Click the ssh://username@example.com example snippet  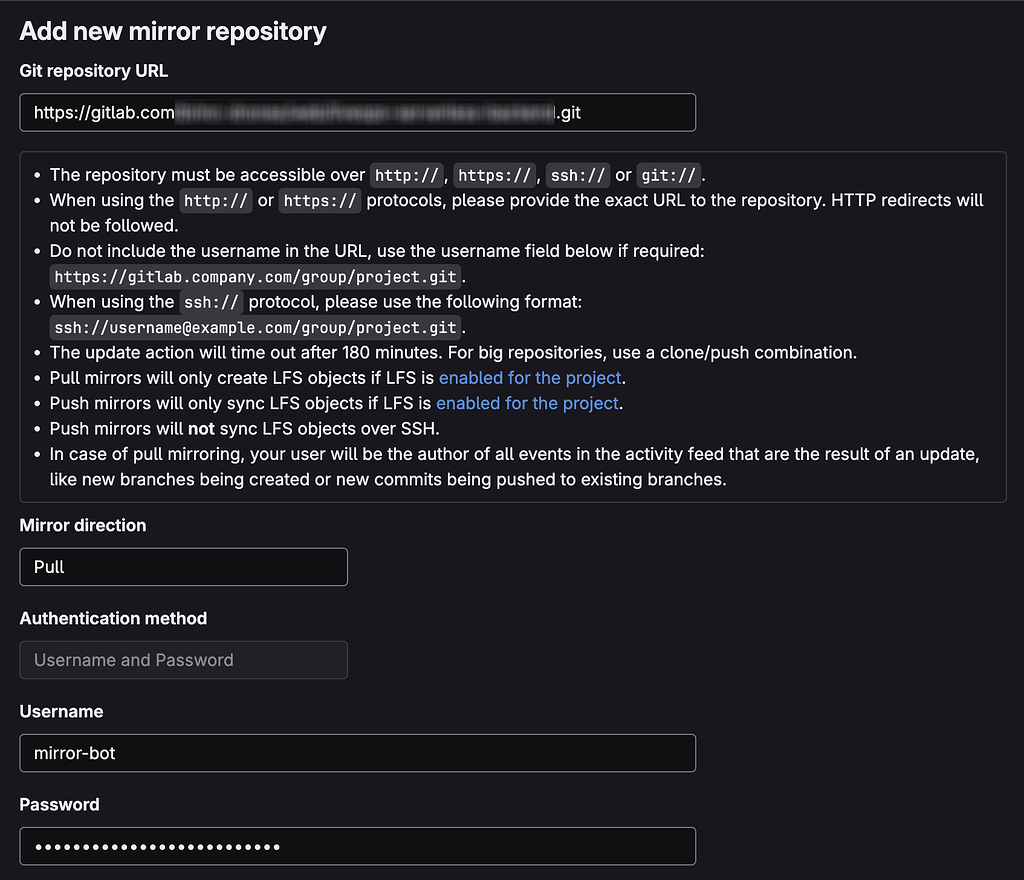(255, 328)
